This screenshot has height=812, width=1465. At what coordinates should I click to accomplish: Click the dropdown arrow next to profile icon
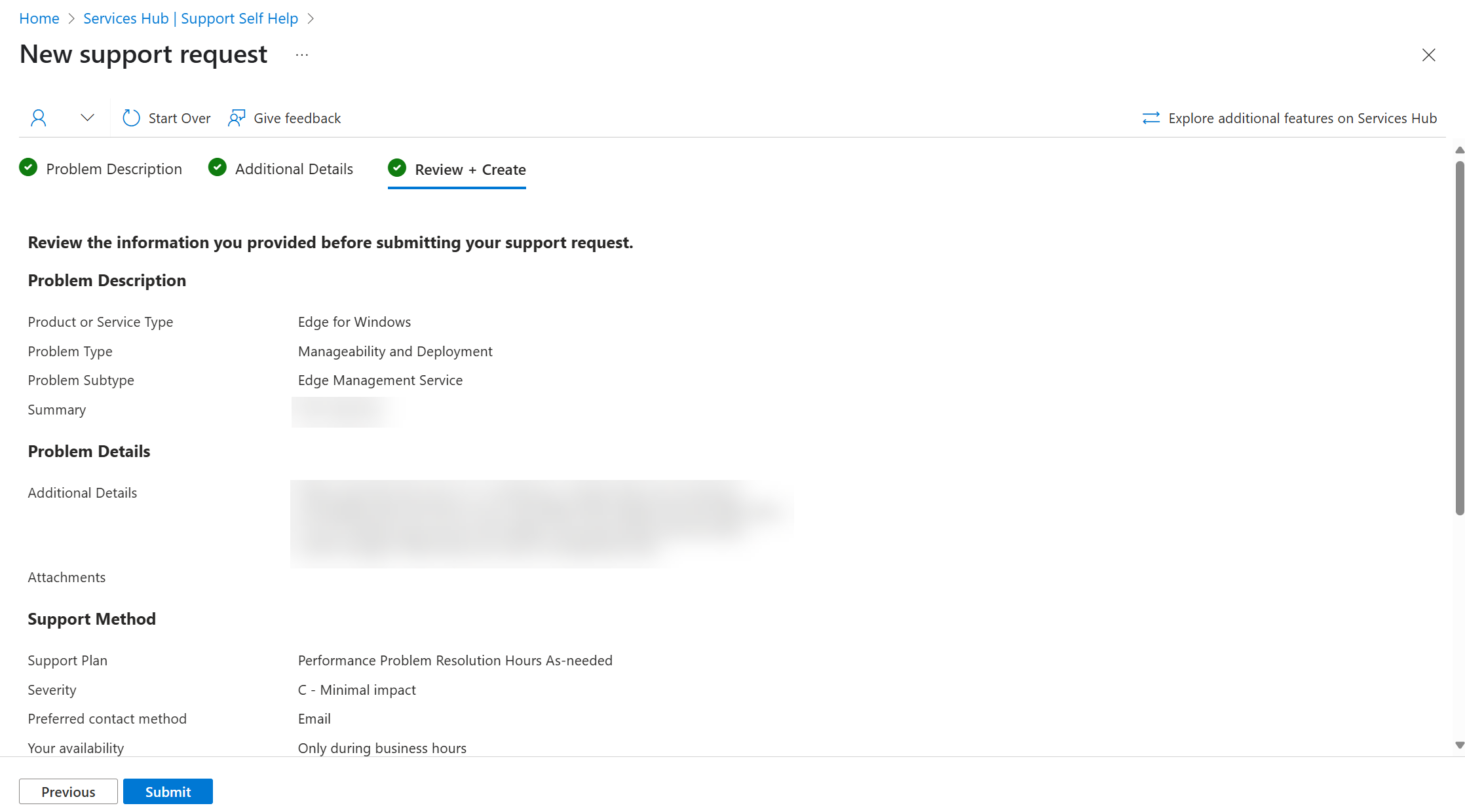pos(88,118)
